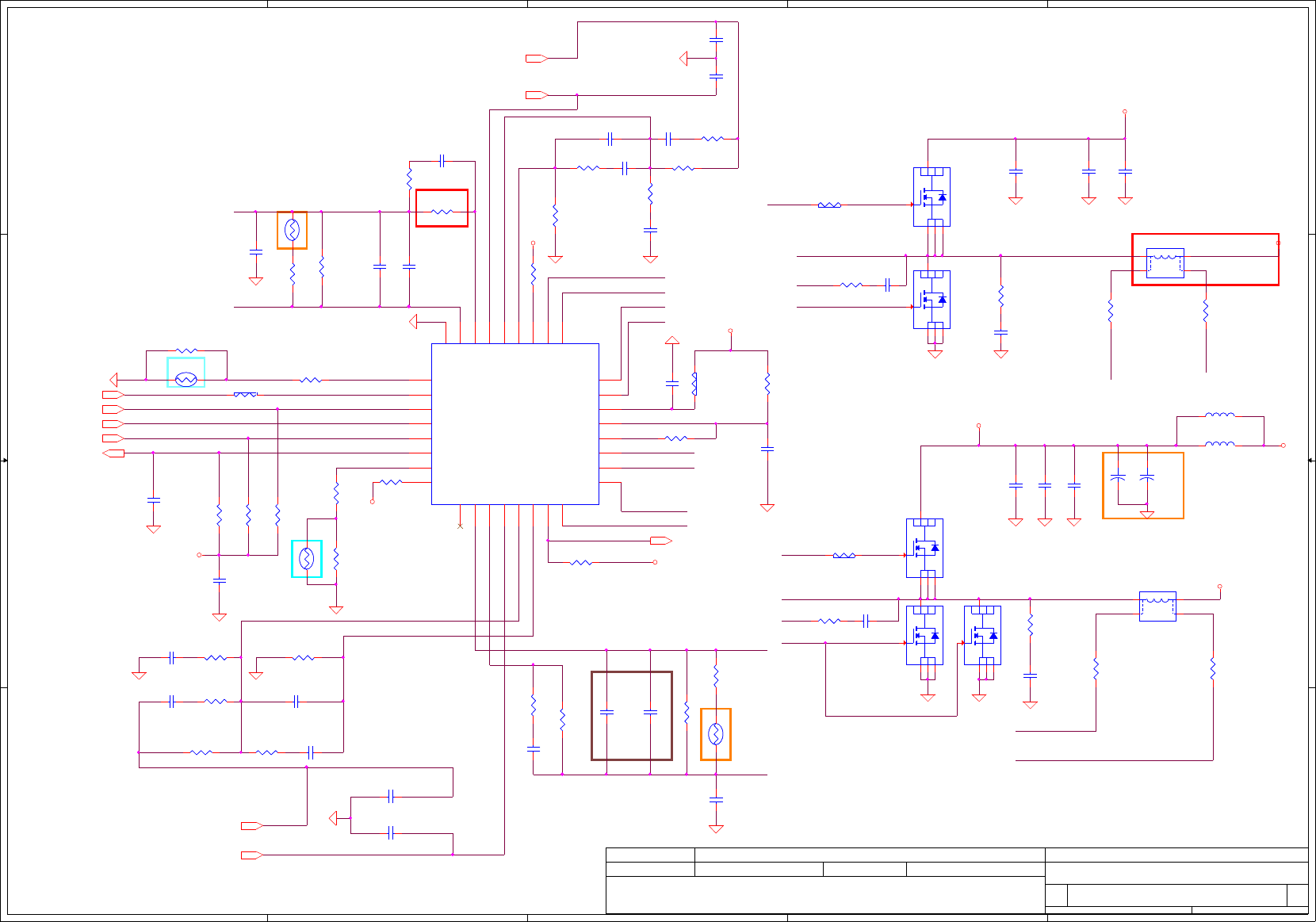Select the large central IC block
The height and width of the screenshot is (922, 1316).
tap(515, 424)
